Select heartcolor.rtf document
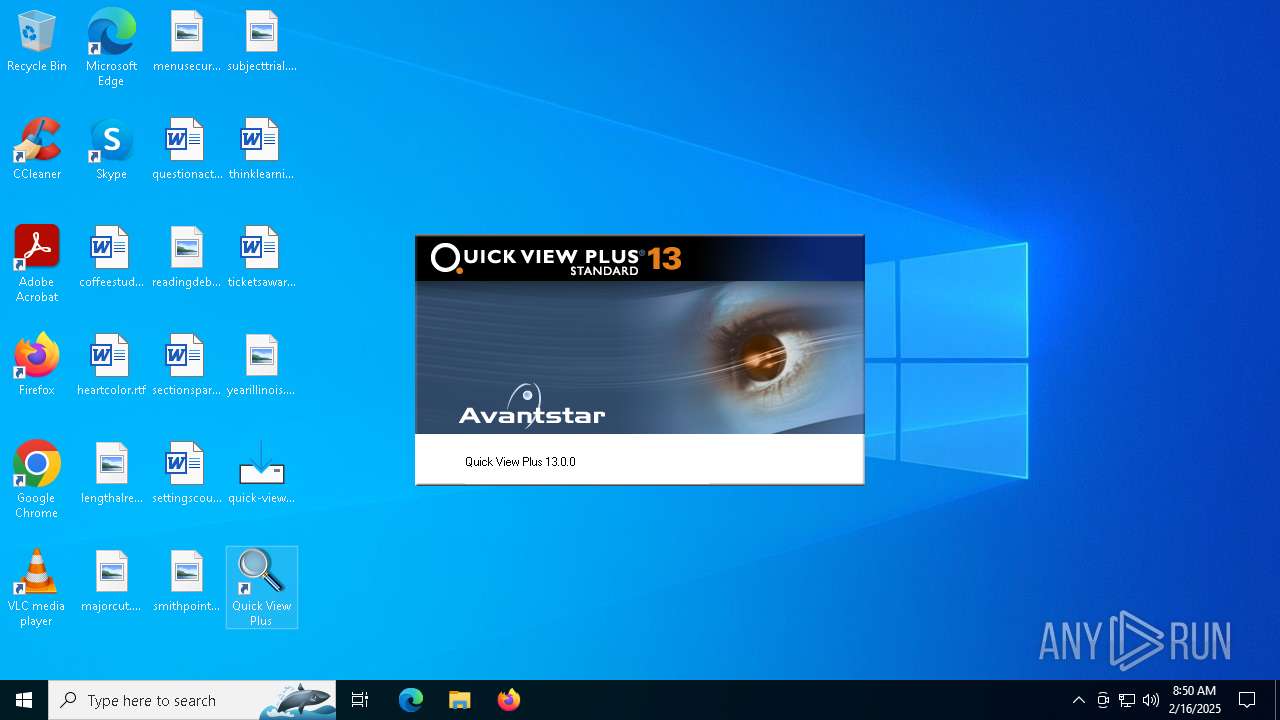The image size is (1280, 720). pyautogui.click(x=111, y=366)
